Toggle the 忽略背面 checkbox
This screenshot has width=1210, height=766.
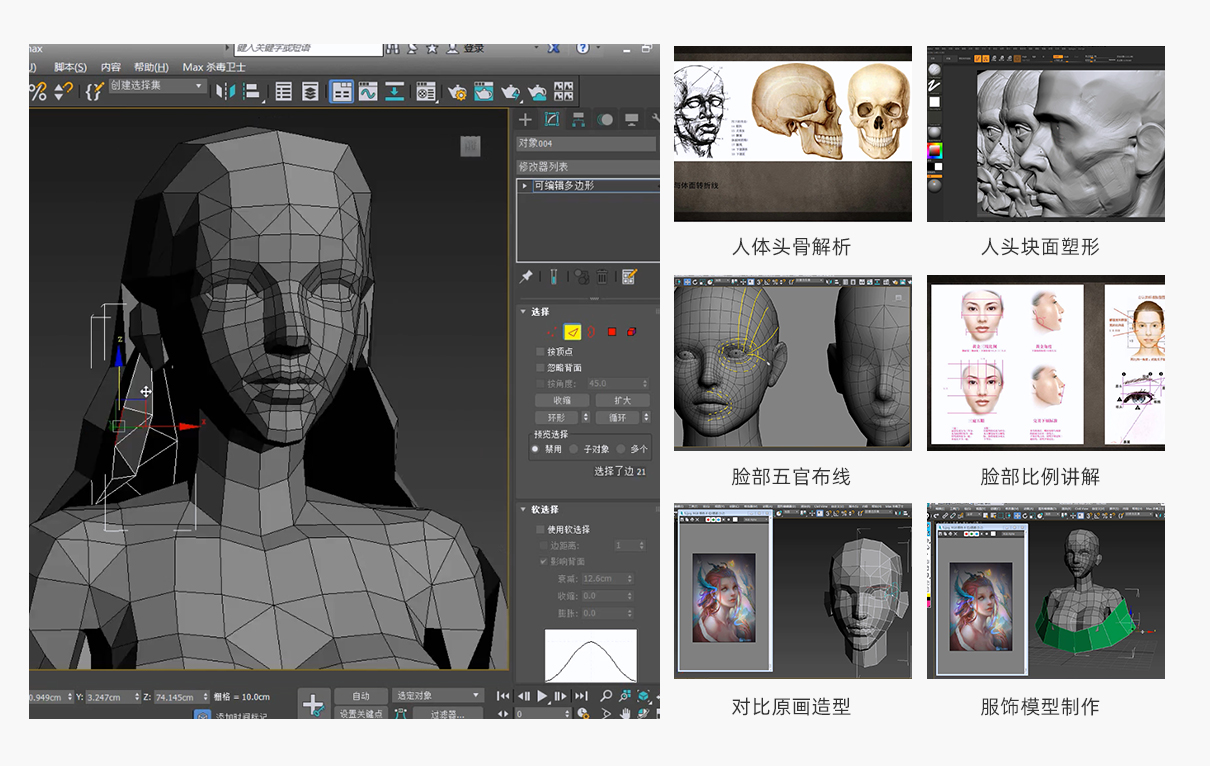[x=540, y=368]
